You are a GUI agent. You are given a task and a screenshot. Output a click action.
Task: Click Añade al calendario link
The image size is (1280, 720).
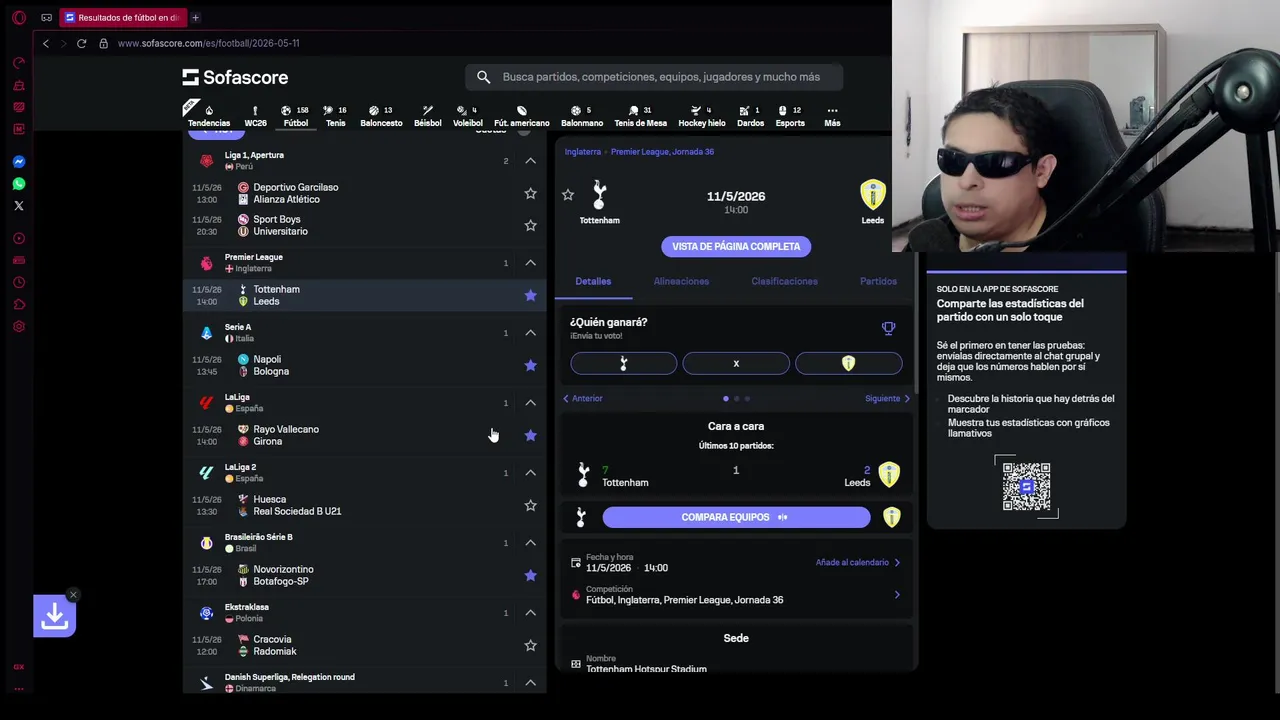click(x=858, y=562)
